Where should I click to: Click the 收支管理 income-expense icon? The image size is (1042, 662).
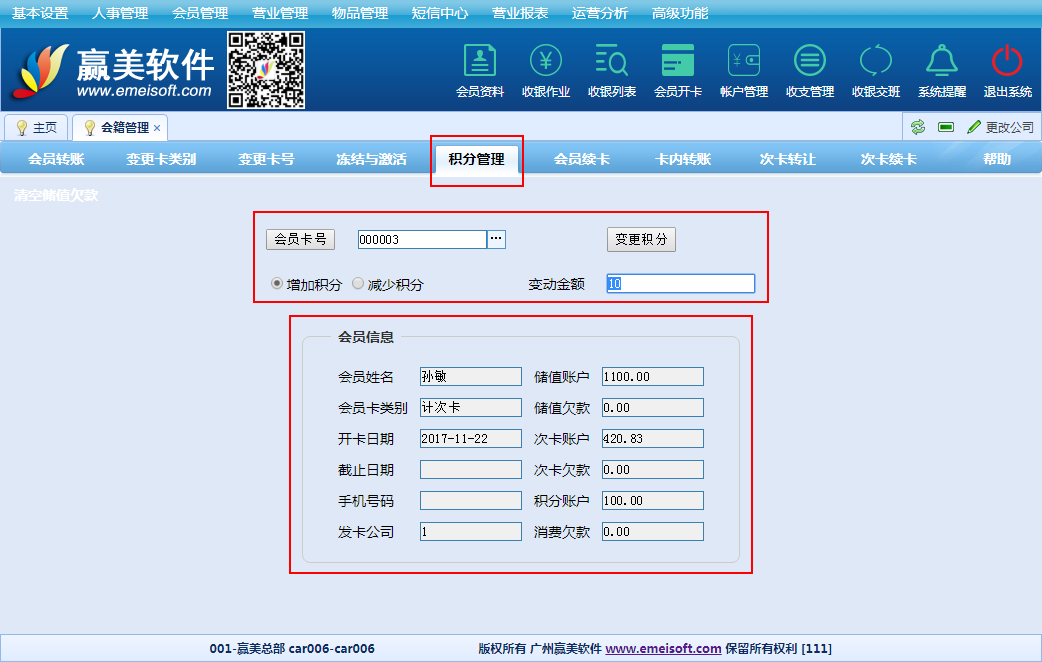pyautogui.click(x=810, y=62)
